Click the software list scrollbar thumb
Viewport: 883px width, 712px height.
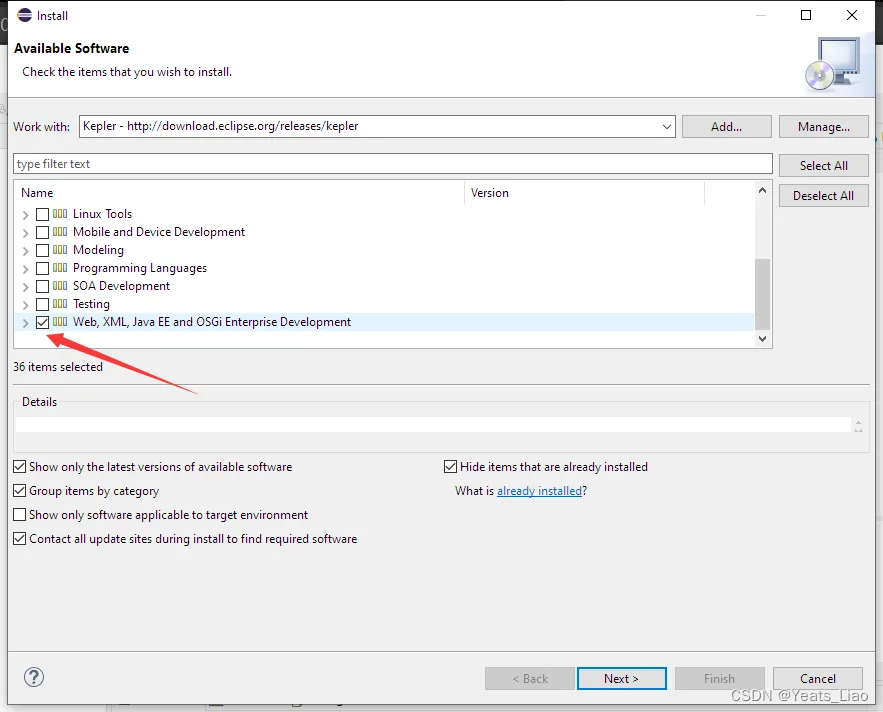click(762, 294)
